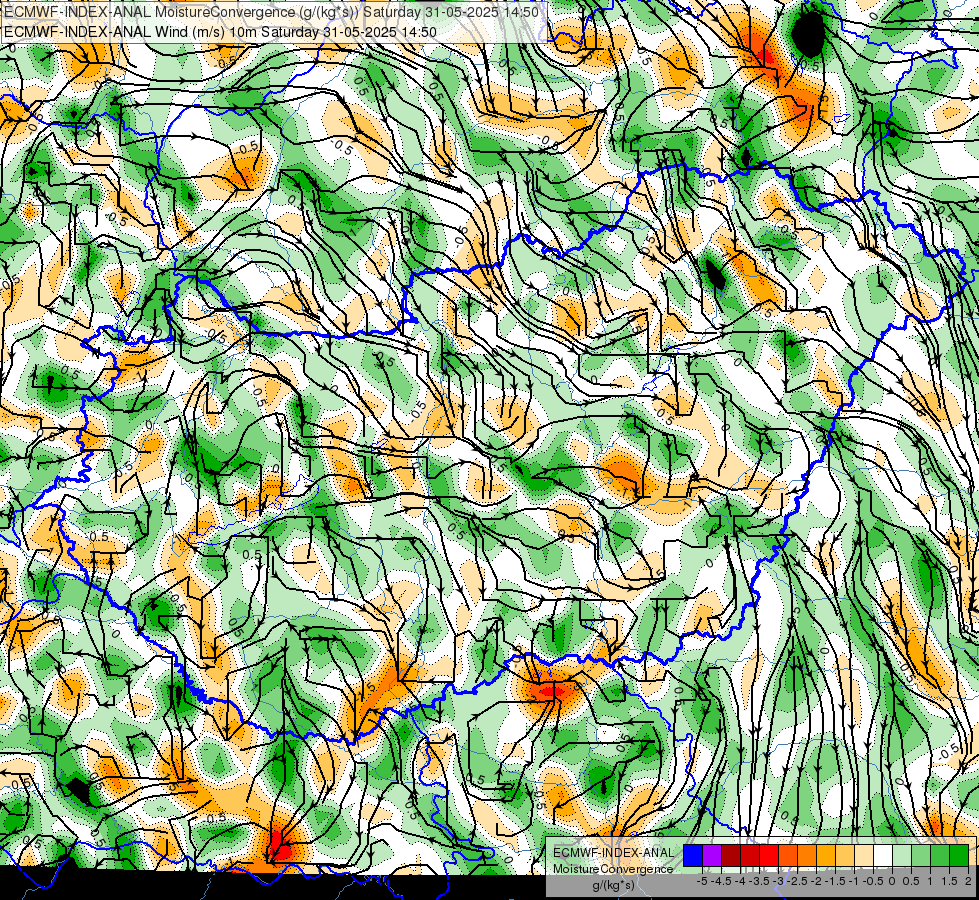This screenshot has width=979, height=900.
Task: Click the '-2.5' value on the legend scale
Action: point(797,881)
